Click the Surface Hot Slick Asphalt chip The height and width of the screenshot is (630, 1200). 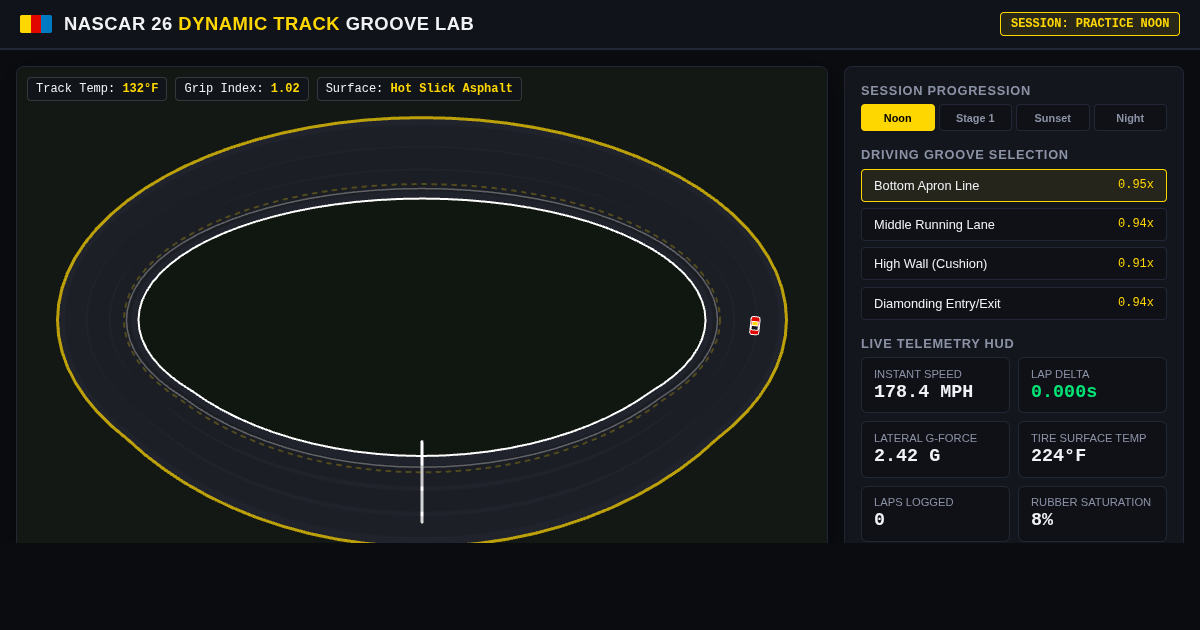pyautogui.click(x=419, y=89)
